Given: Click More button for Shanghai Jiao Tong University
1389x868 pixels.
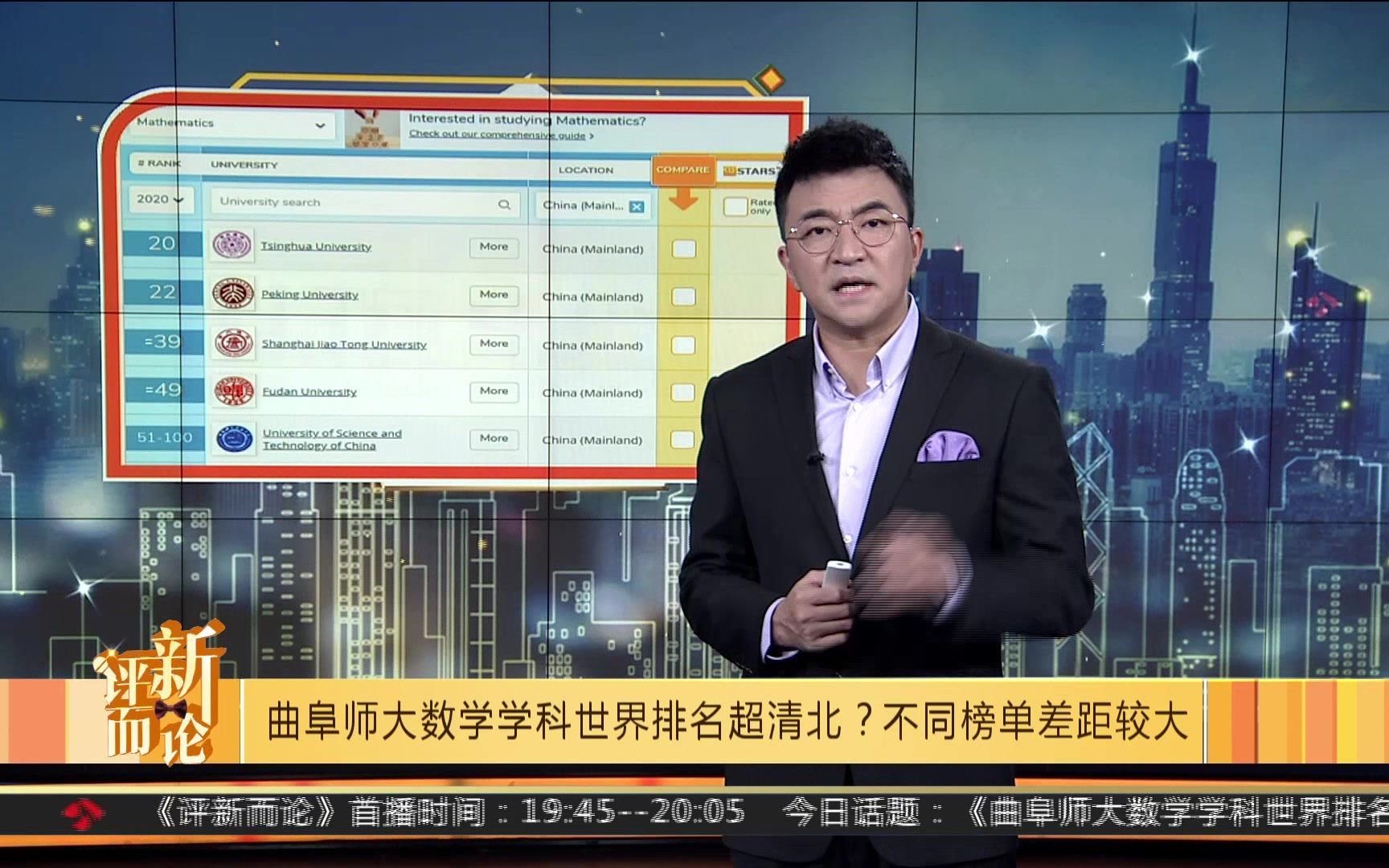Looking at the screenshot, I should [494, 344].
